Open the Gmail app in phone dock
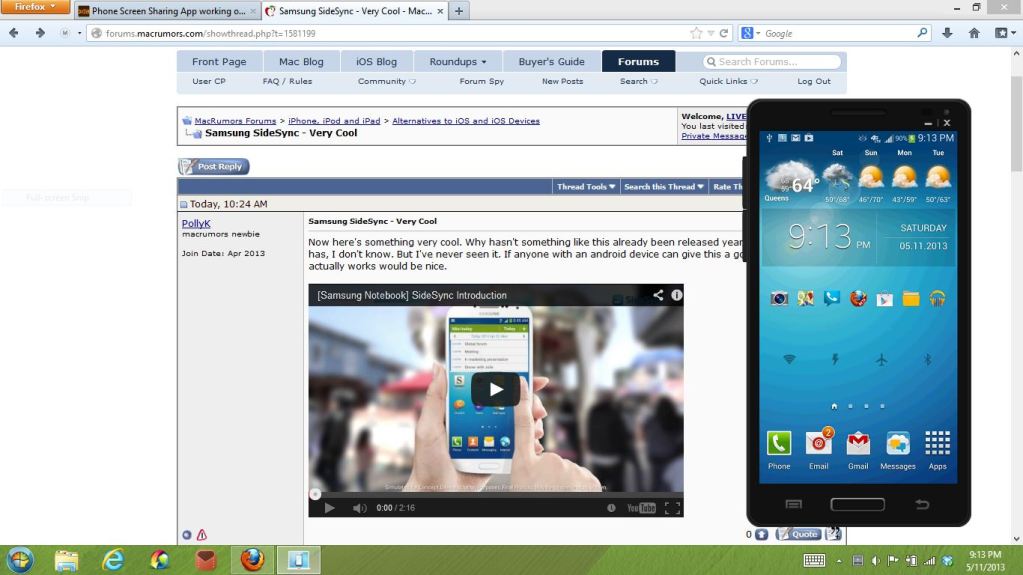1023x575 pixels. pos(858,450)
